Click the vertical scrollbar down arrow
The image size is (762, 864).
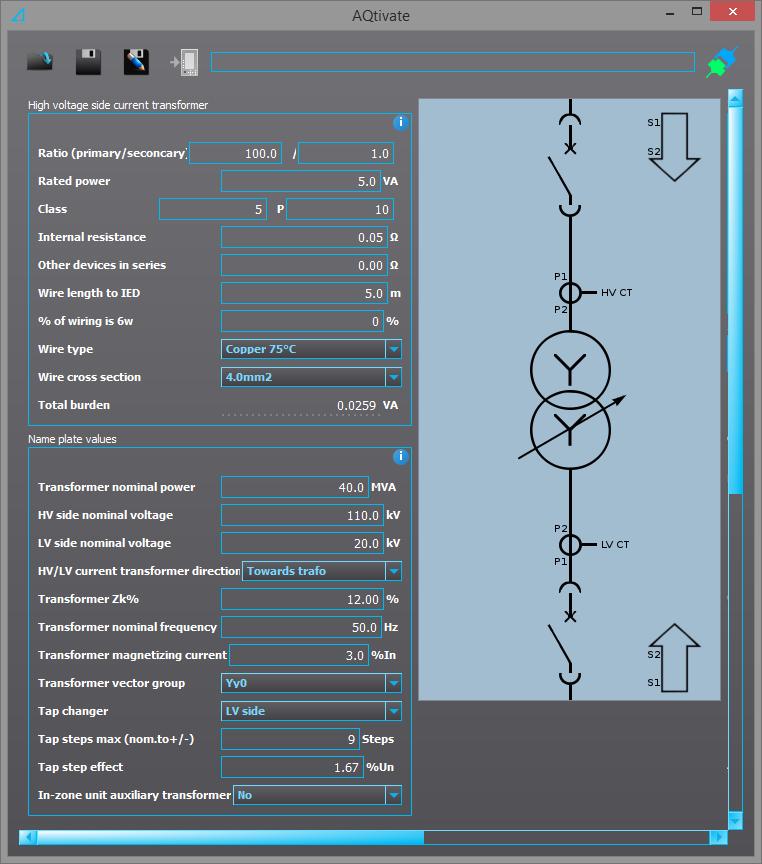736,819
